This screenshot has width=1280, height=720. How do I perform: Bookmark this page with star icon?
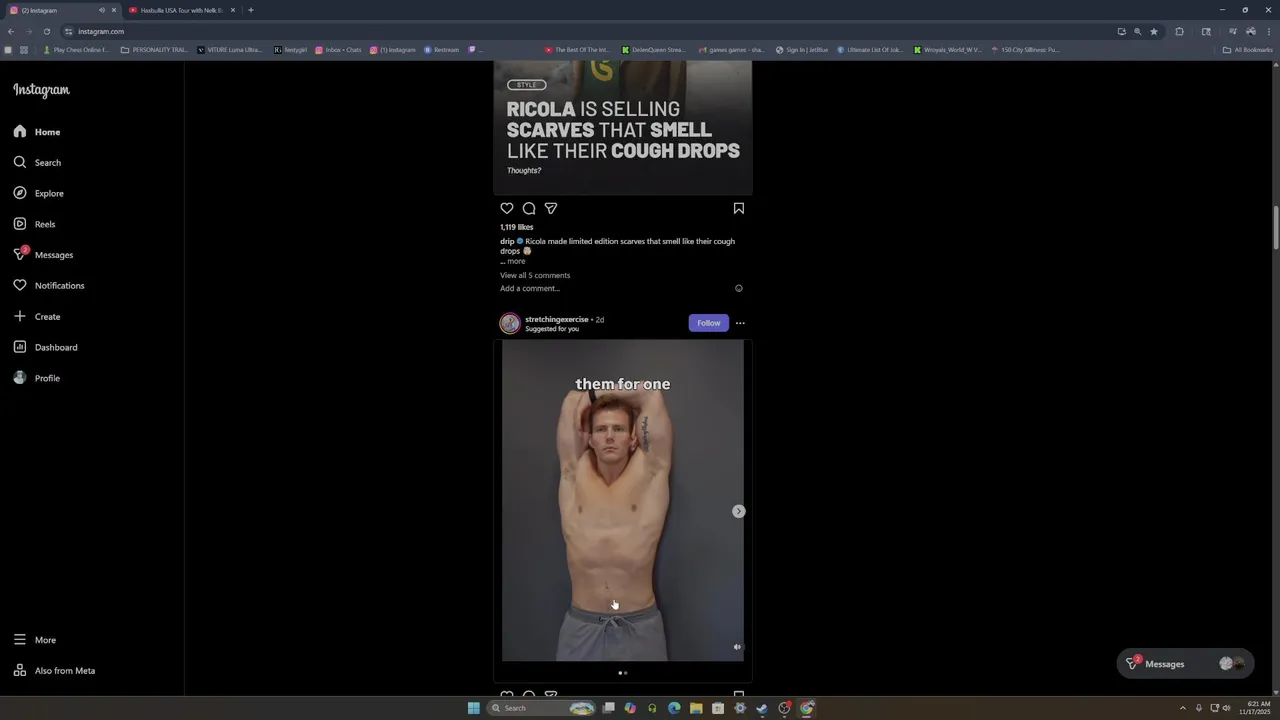coord(1154,31)
